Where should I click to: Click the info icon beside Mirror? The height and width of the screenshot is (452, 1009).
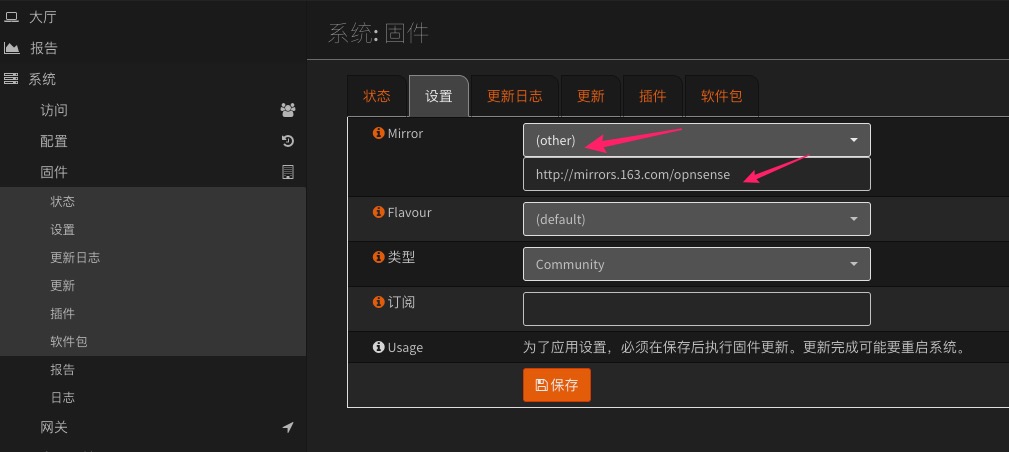coord(378,133)
